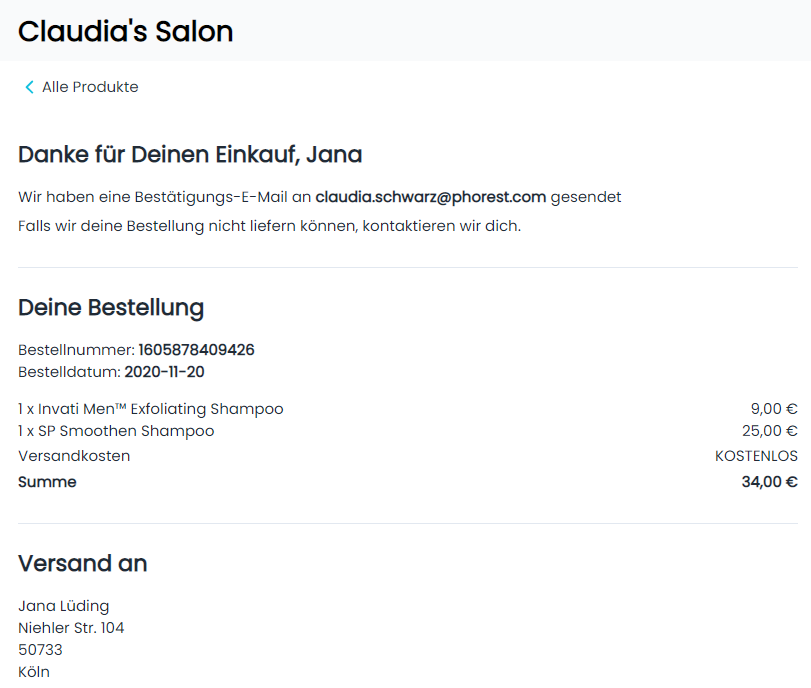This screenshot has height=688, width=811.
Task: Click the Versandkosten label
Action: coord(74,456)
